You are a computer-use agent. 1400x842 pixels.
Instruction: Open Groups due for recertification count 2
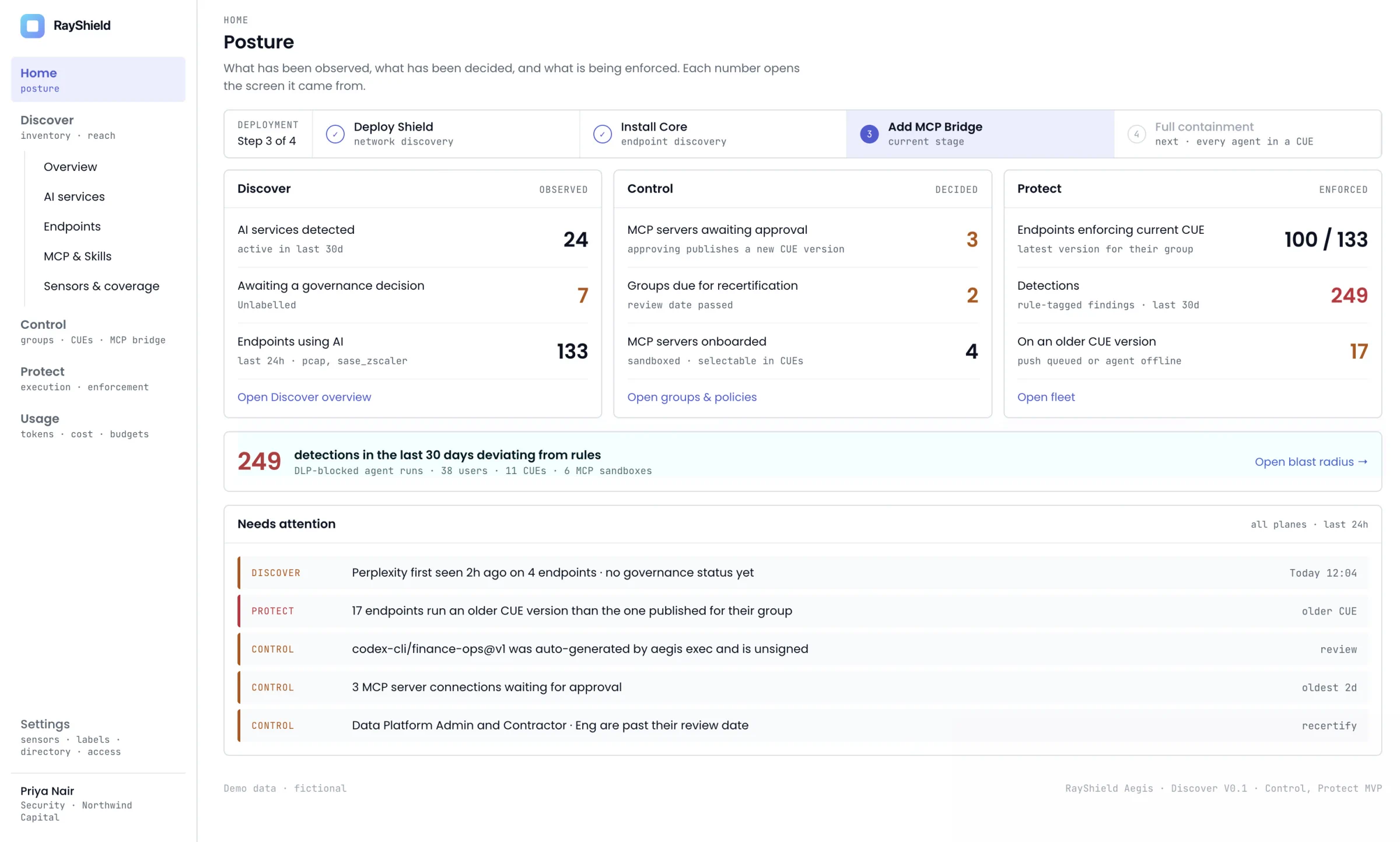tap(972, 296)
